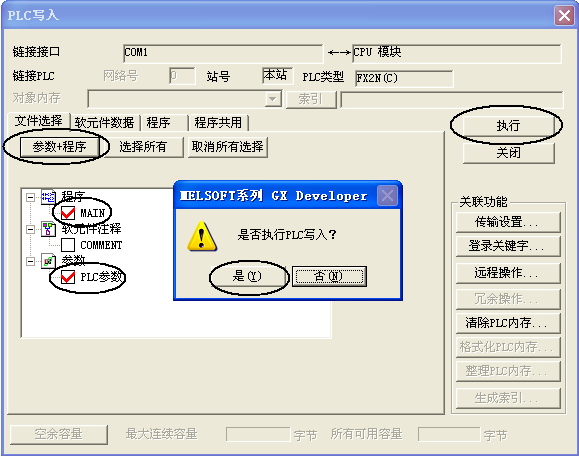
Task: Enable the COMMENT checkbox
Action: tap(68, 245)
